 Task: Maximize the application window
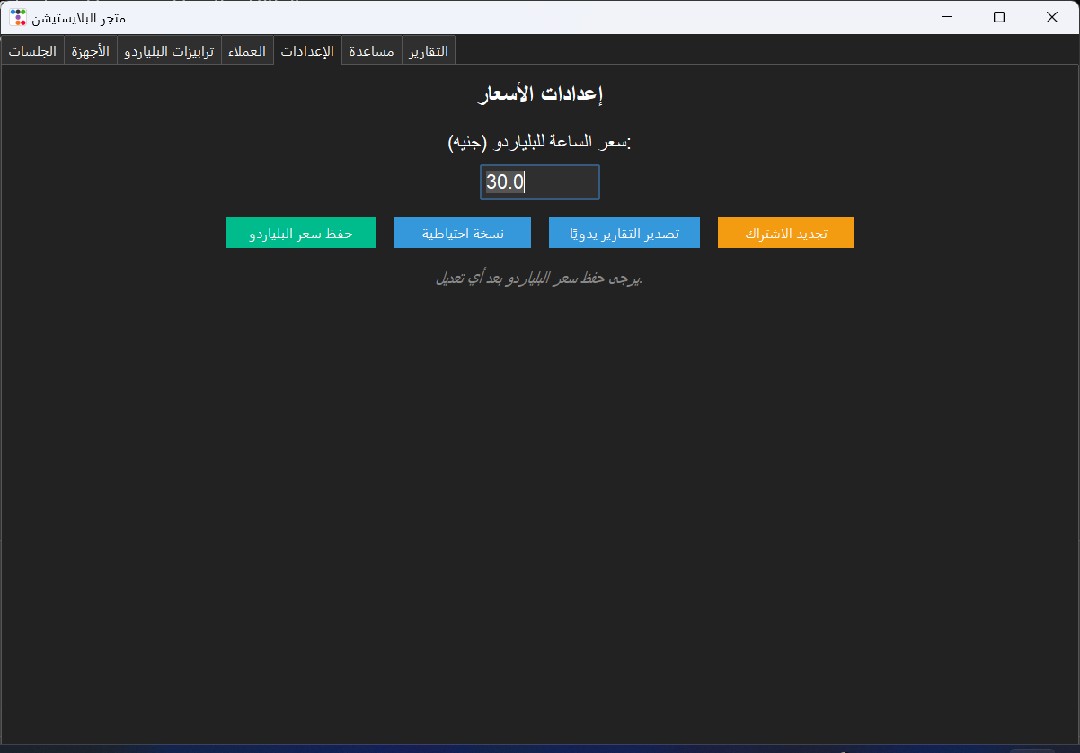[999, 17]
